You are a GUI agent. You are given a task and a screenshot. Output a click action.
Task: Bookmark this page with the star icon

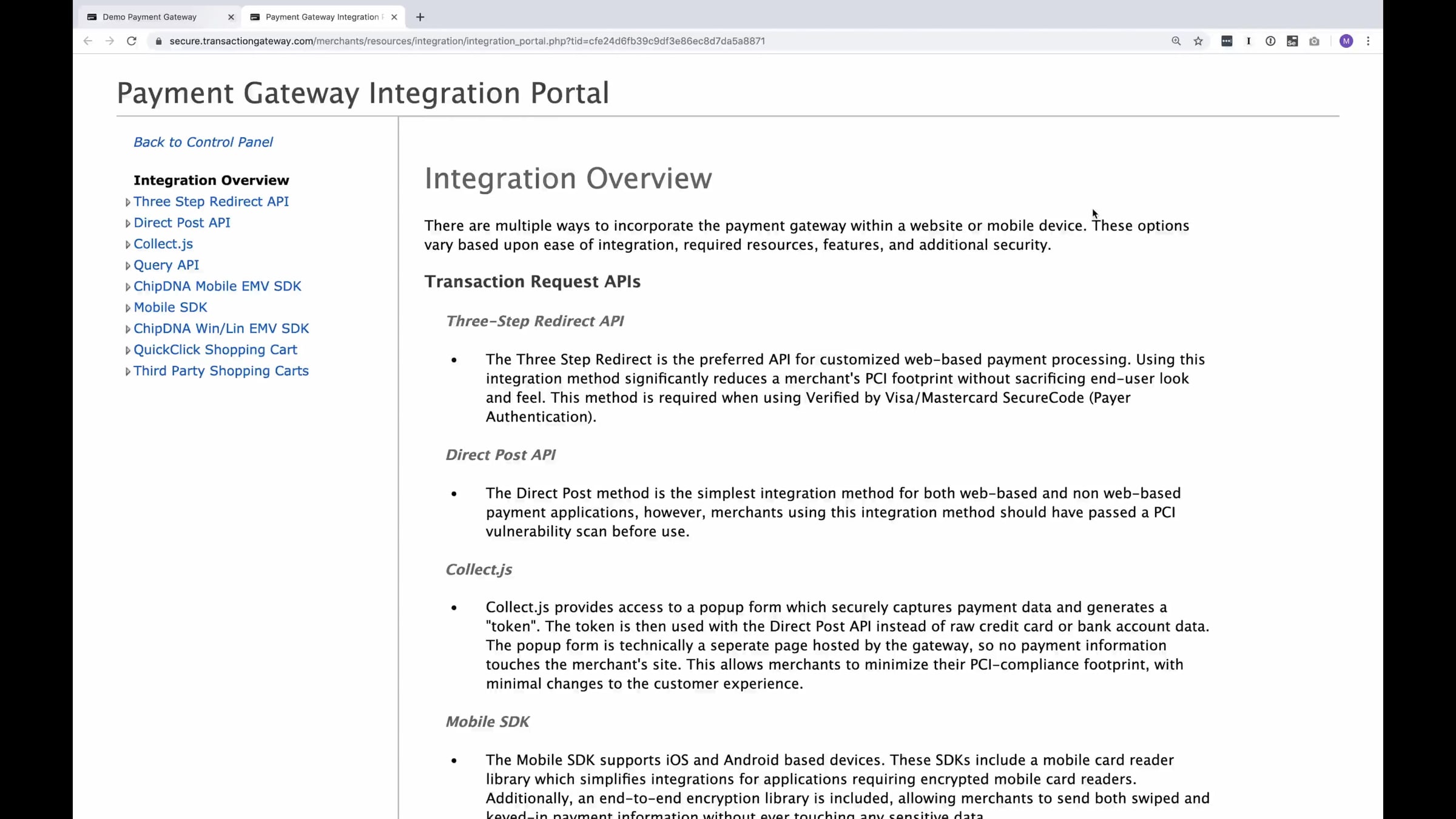(x=1198, y=41)
